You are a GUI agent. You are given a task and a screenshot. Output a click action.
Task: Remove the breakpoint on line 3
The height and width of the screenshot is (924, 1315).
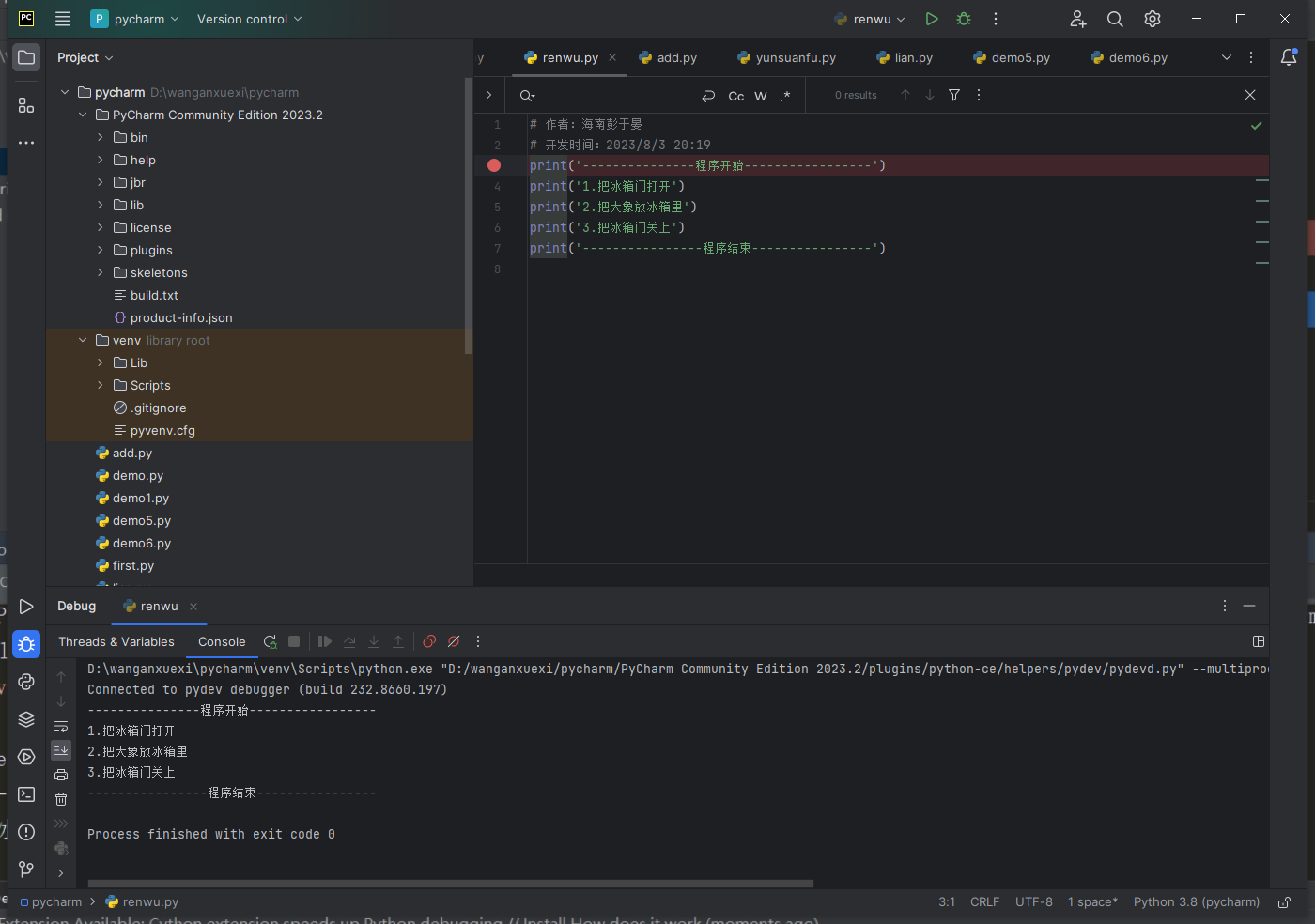494,165
